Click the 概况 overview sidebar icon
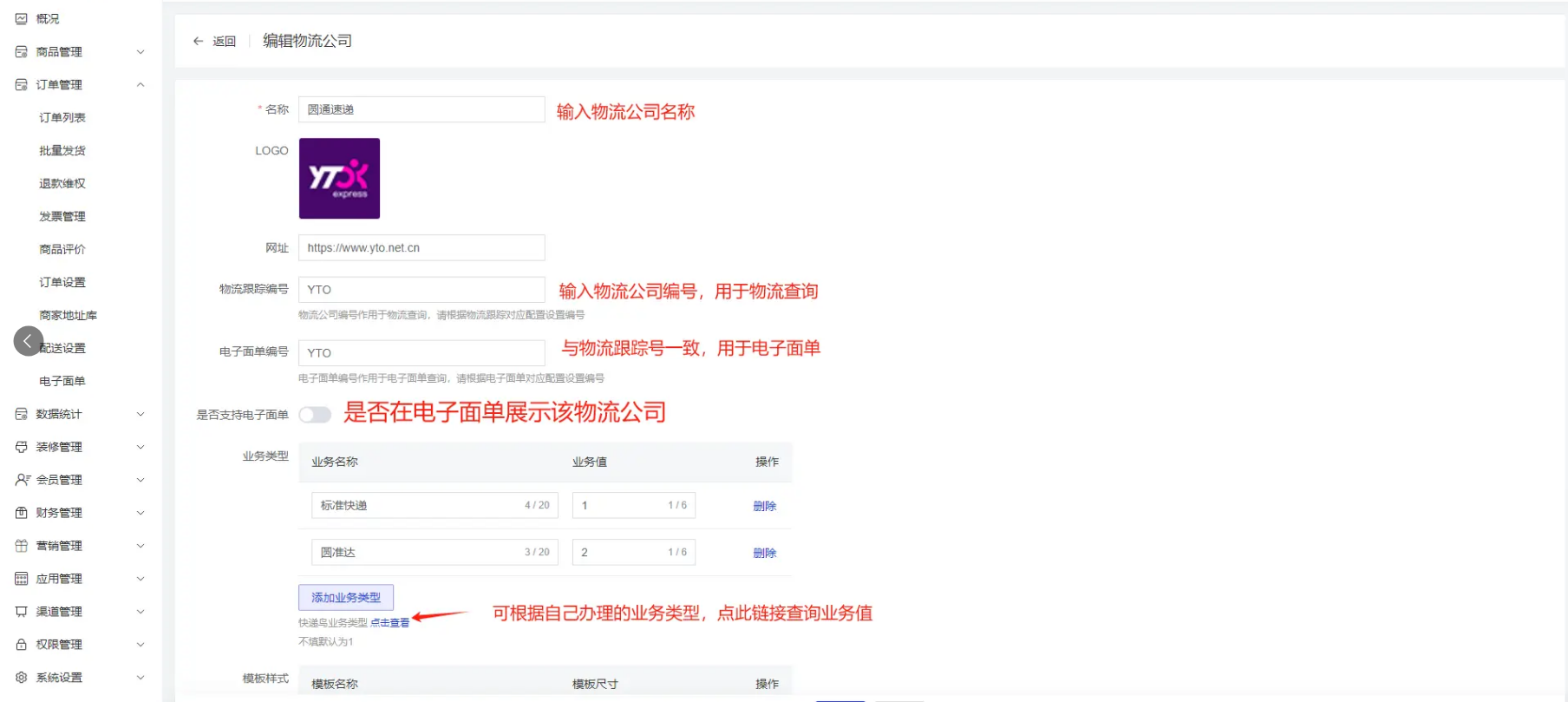 point(22,18)
